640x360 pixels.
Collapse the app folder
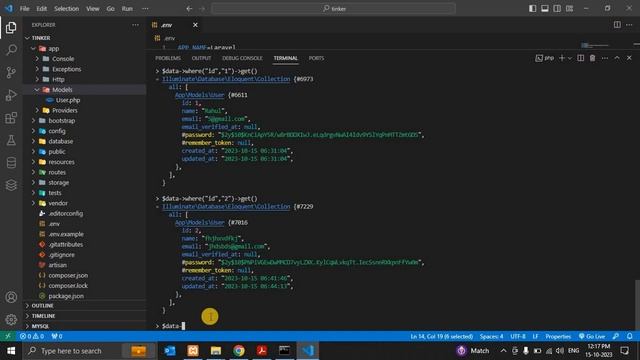tap(54, 49)
